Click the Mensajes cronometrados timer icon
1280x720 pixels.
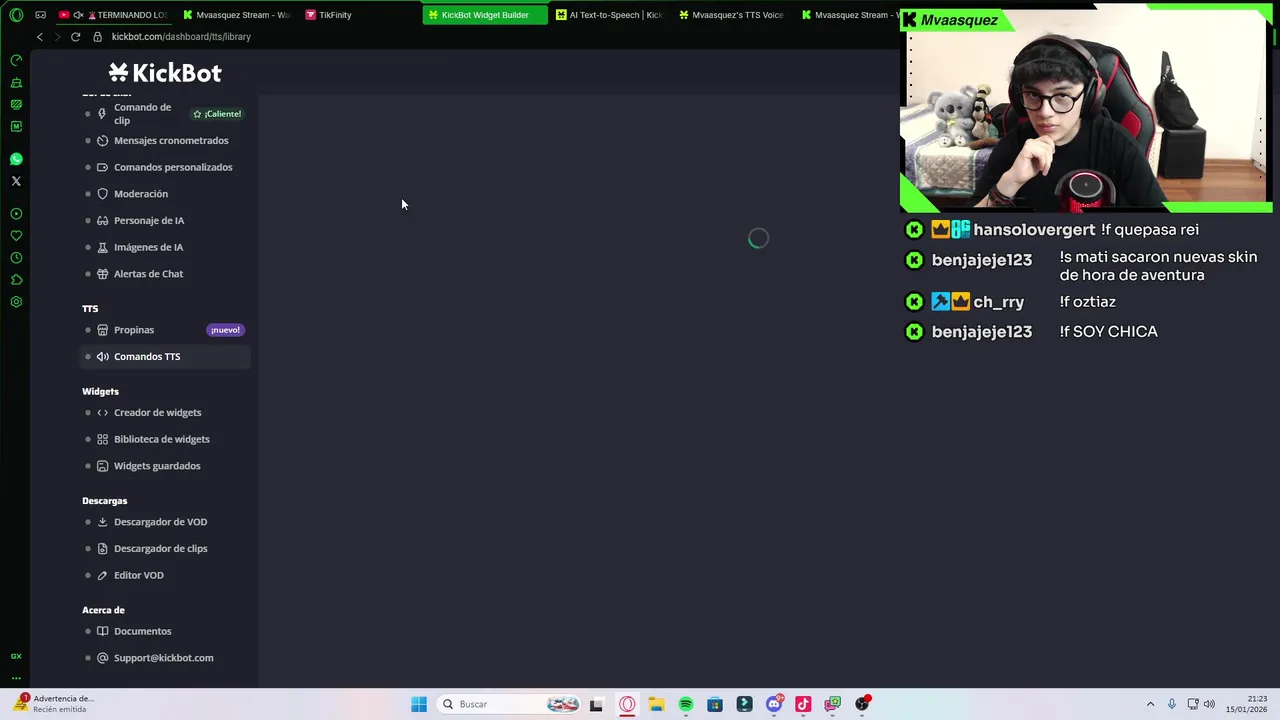pyautogui.click(x=102, y=141)
